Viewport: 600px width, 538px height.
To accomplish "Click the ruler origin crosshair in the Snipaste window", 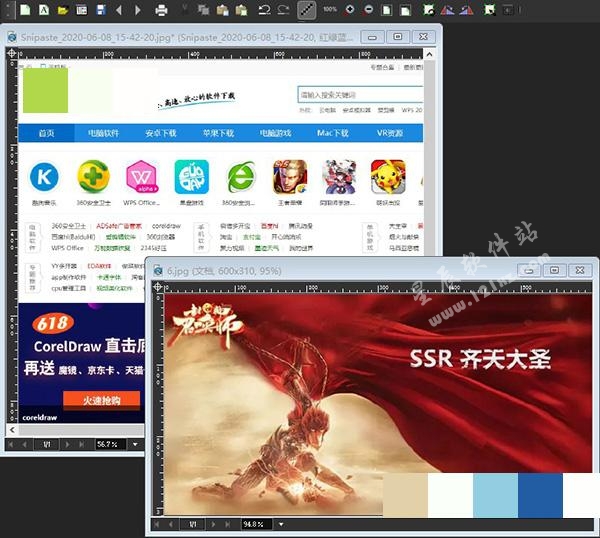I will 12,54.
